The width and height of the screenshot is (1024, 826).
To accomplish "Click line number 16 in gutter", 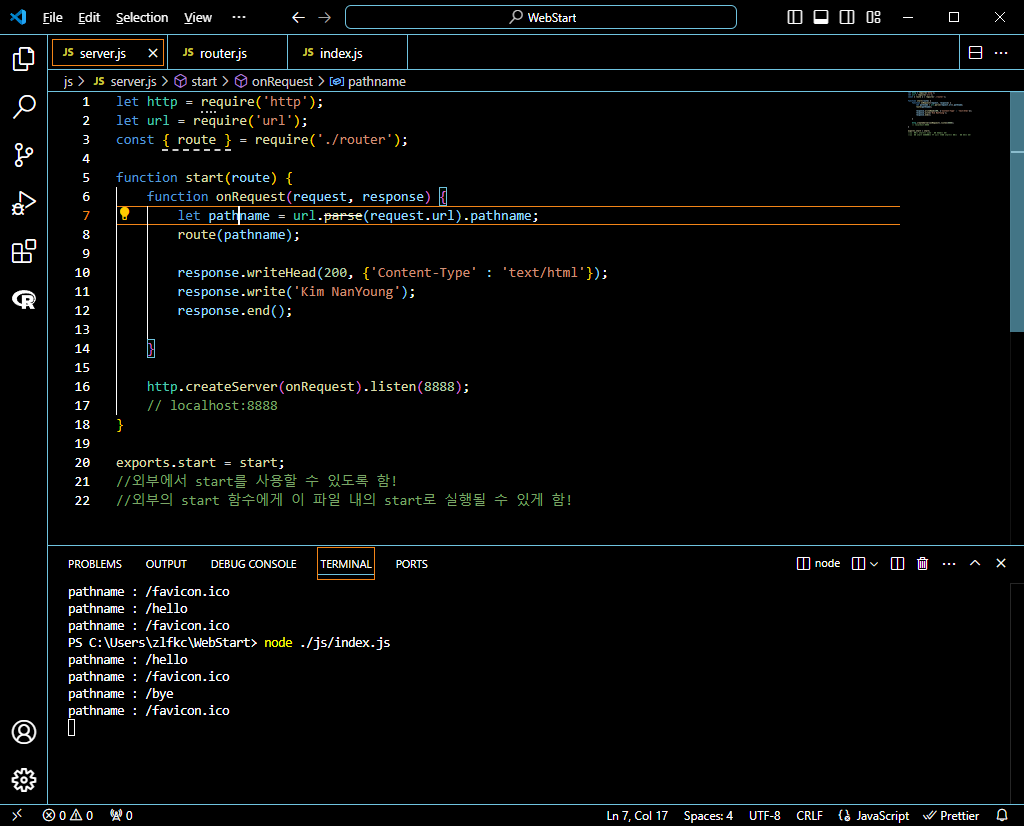I will [x=82, y=387].
